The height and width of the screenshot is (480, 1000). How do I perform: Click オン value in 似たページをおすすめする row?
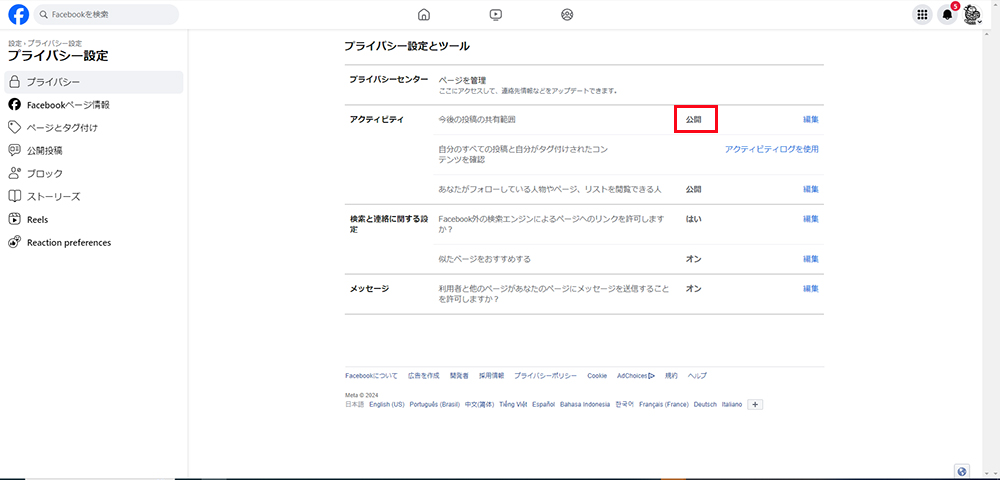[693, 259]
